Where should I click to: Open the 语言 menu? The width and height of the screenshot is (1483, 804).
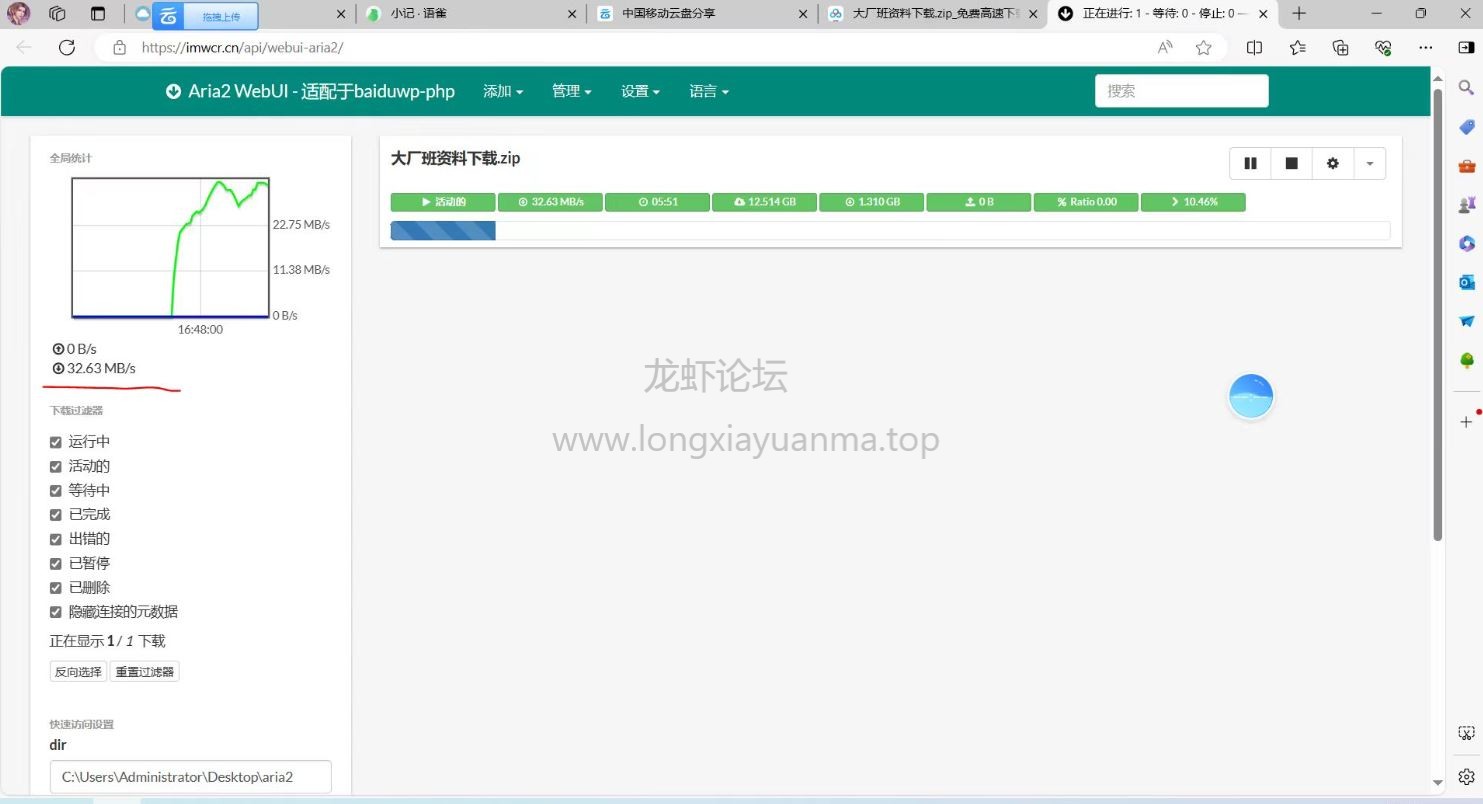point(708,91)
